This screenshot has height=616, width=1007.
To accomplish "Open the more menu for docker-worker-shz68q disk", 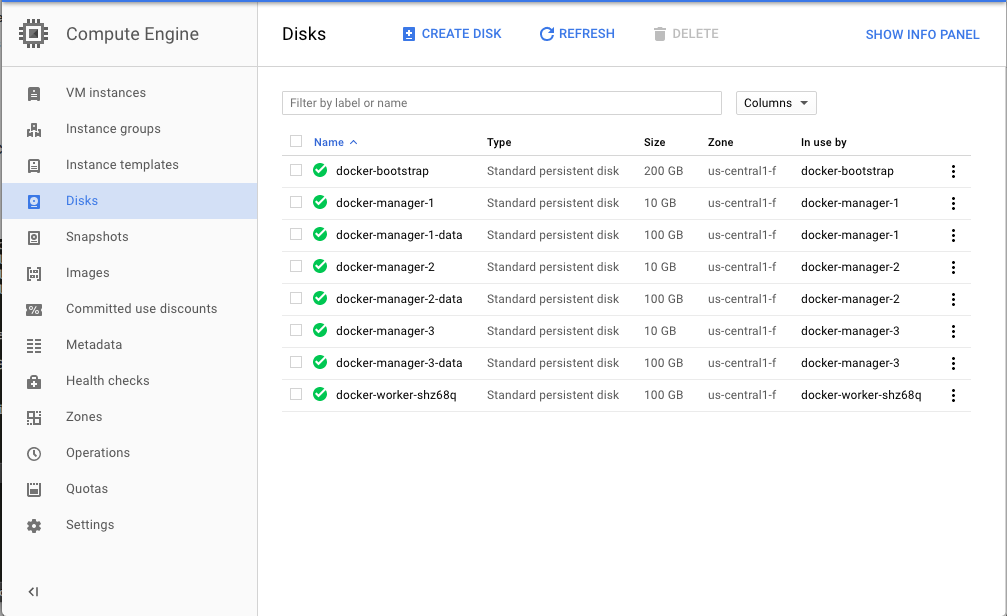I will tap(953, 396).
